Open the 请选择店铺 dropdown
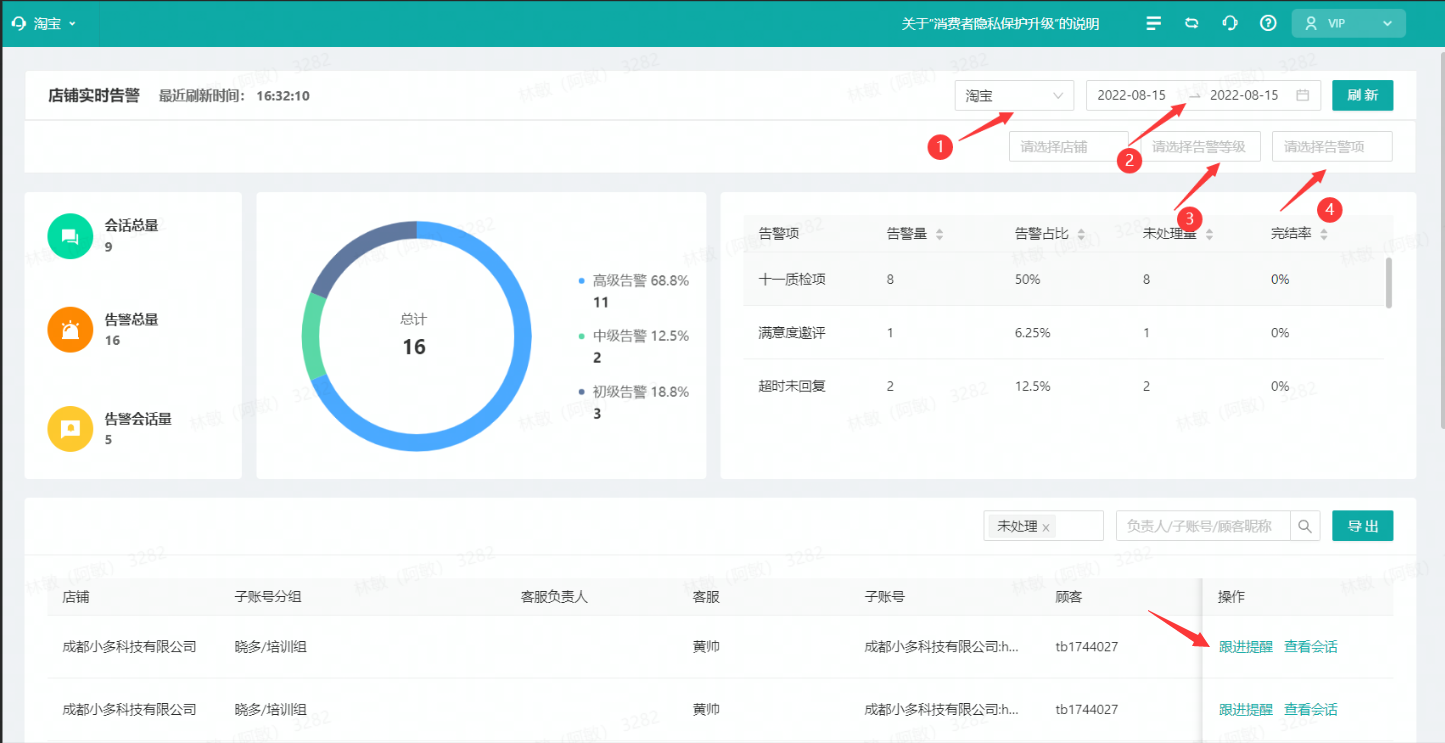This screenshot has height=743, width=1445. 1069,146
